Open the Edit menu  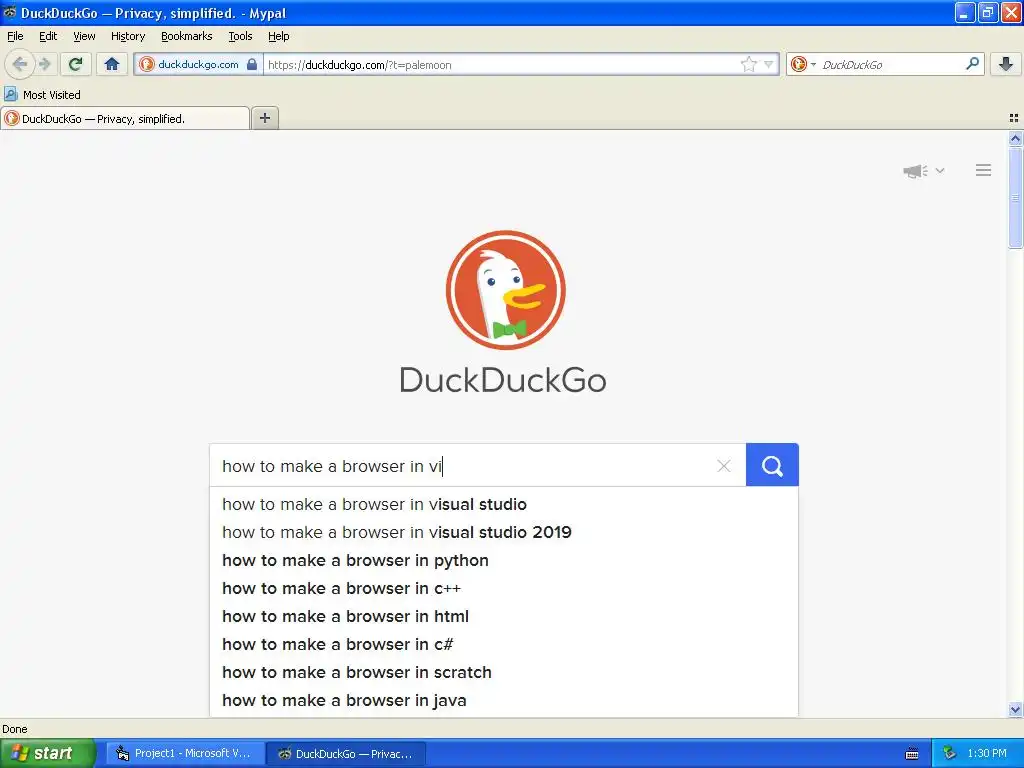coord(48,36)
